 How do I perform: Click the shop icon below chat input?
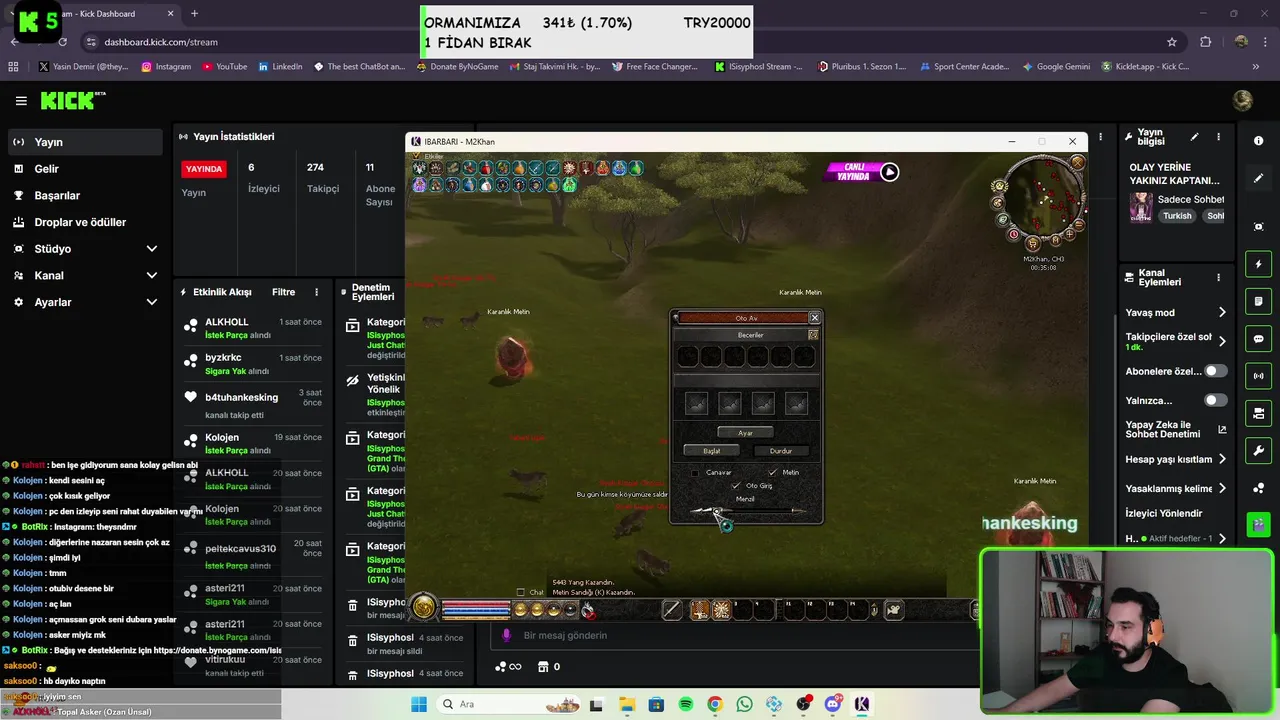(x=543, y=666)
